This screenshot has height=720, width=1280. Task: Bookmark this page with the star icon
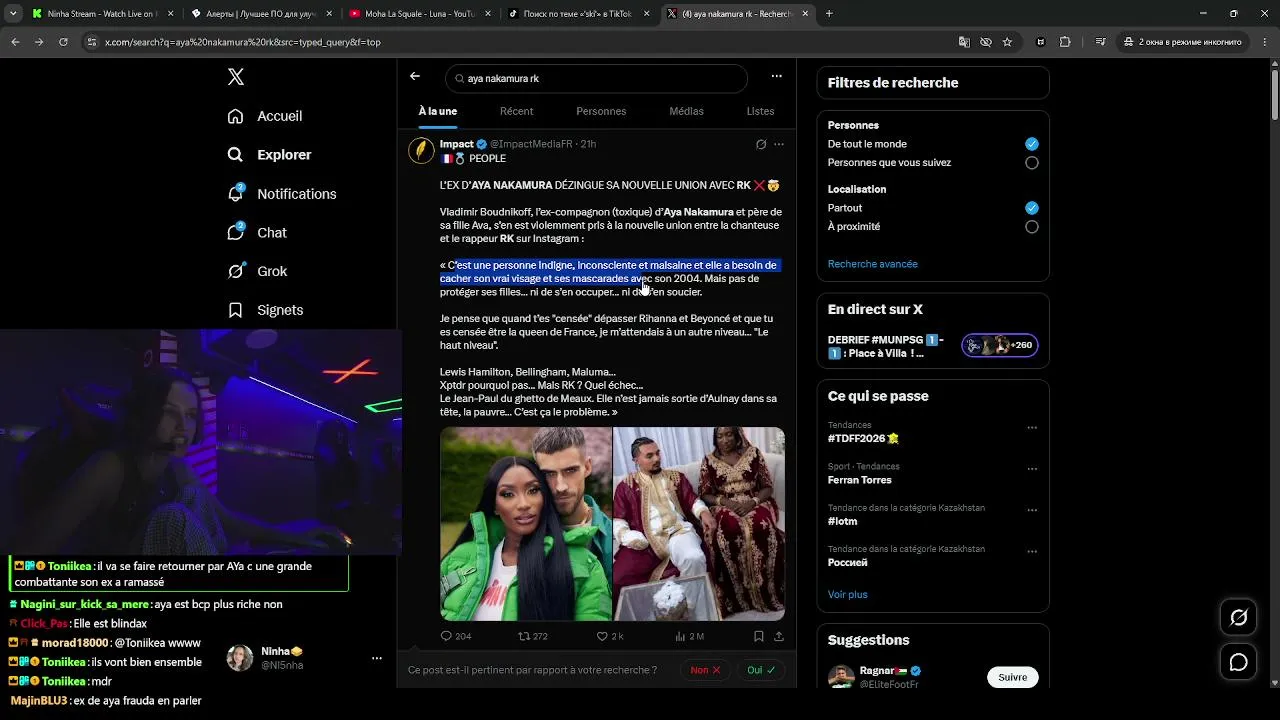(x=1008, y=42)
